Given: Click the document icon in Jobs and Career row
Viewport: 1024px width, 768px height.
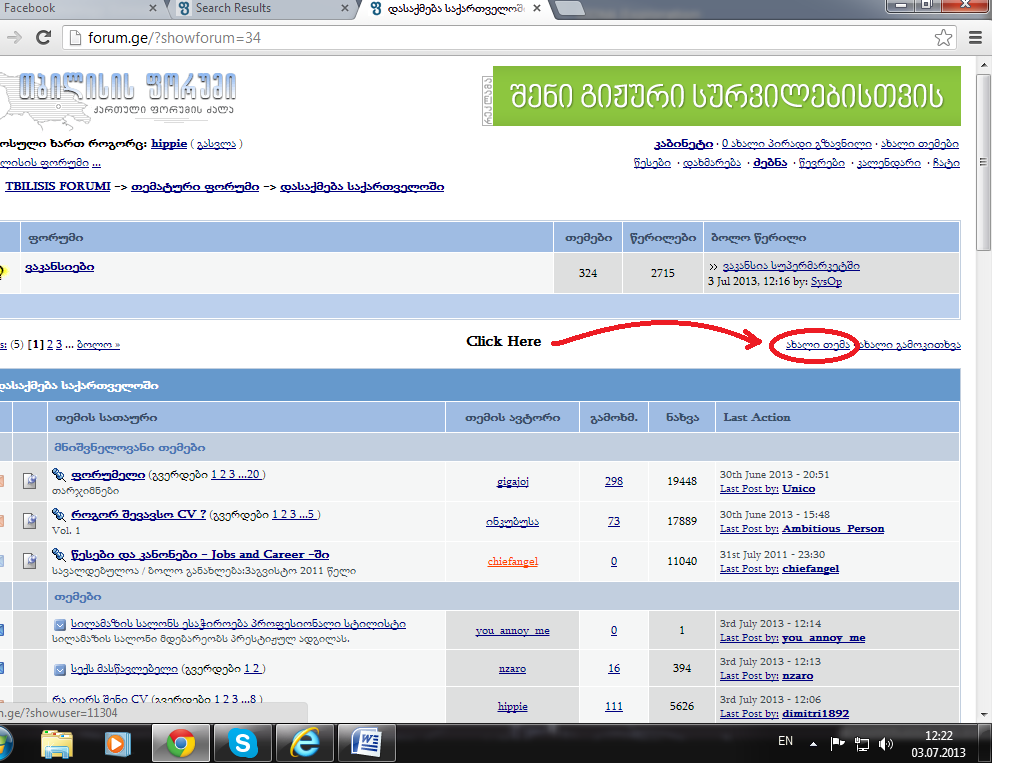Looking at the screenshot, I should click(30, 561).
